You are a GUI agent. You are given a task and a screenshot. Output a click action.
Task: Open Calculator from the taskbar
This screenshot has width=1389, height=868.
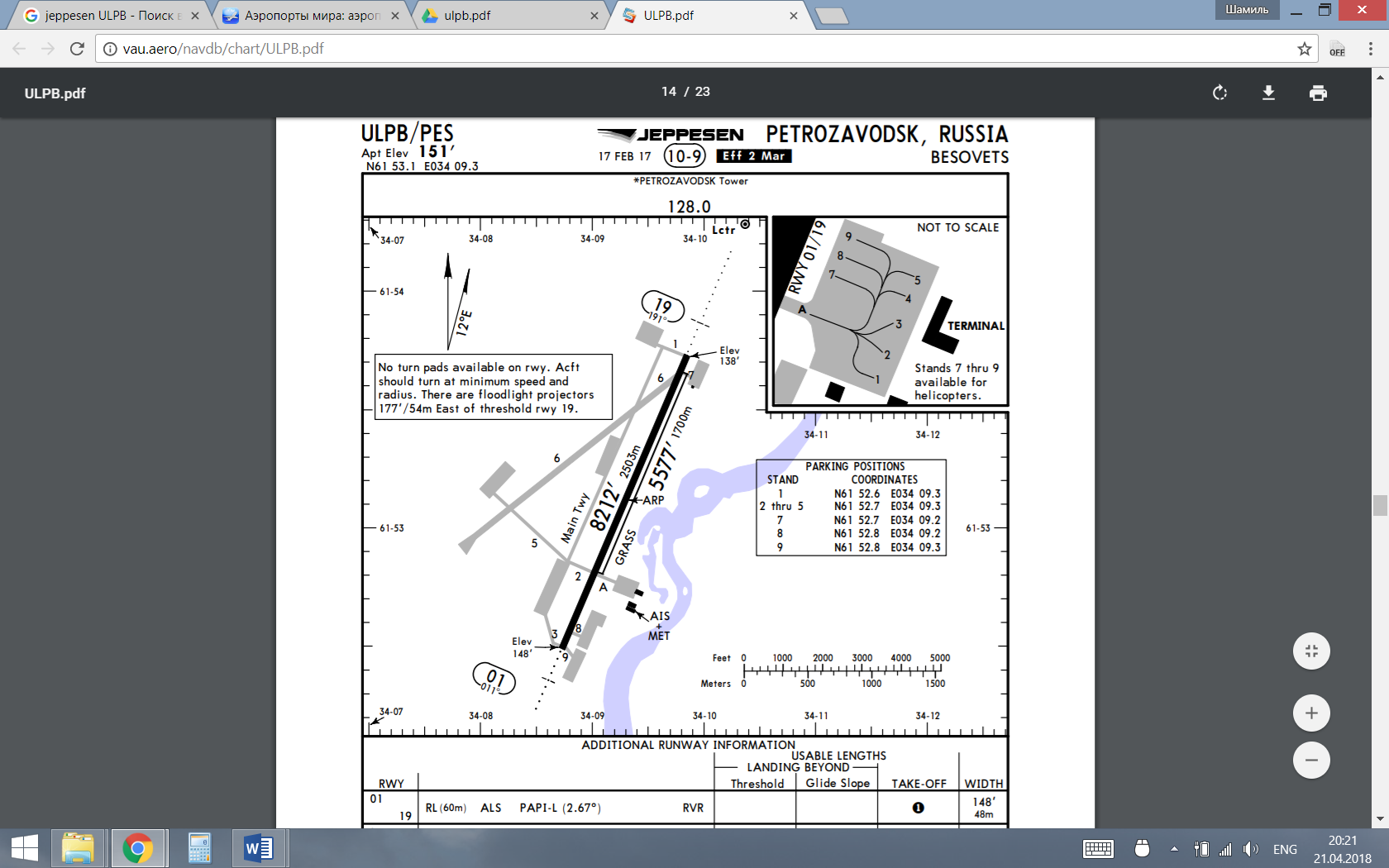[199, 848]
